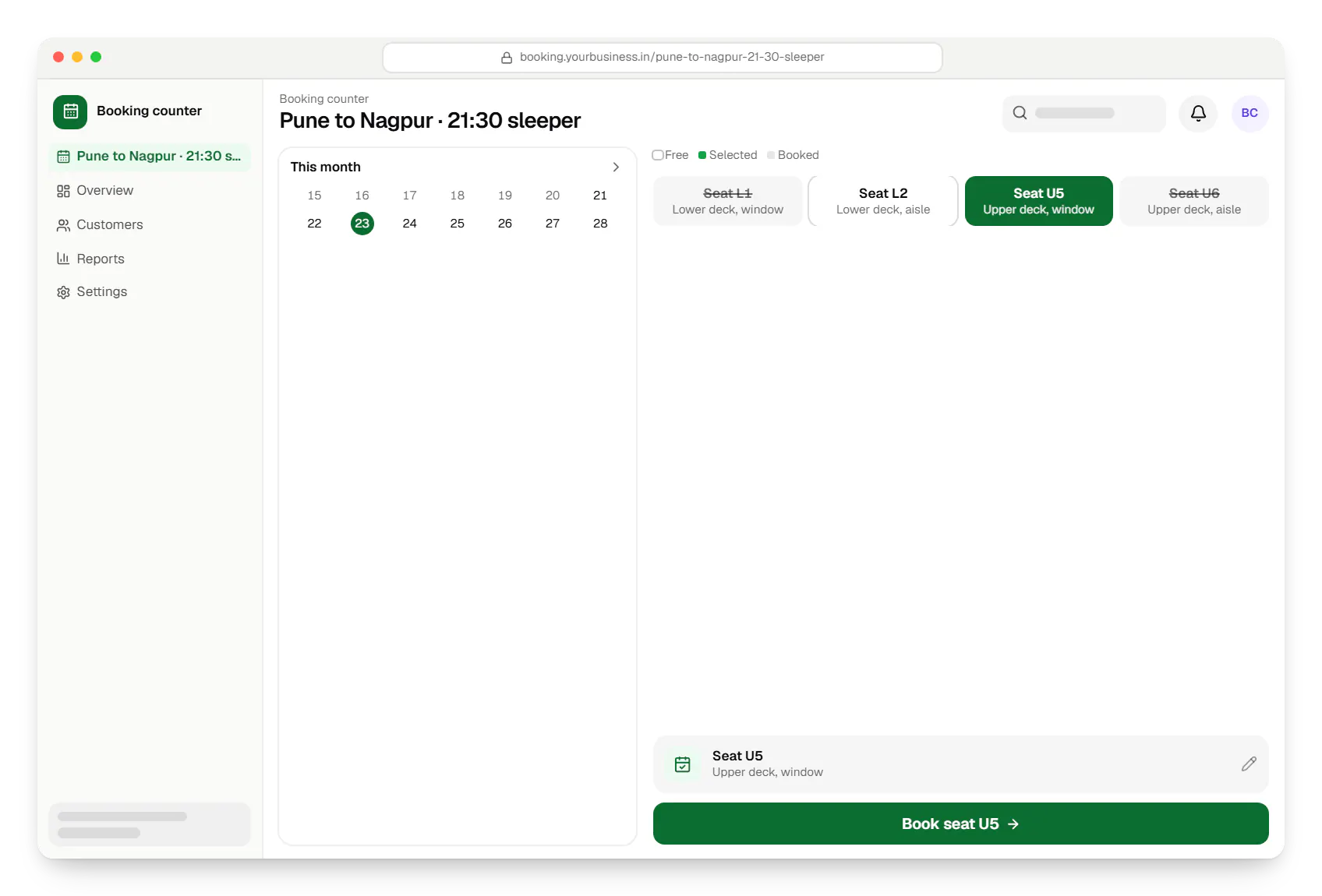Pick date 27 in the calendar
The width and height of the screenshot is (1322, 896).
pos(553,224)
